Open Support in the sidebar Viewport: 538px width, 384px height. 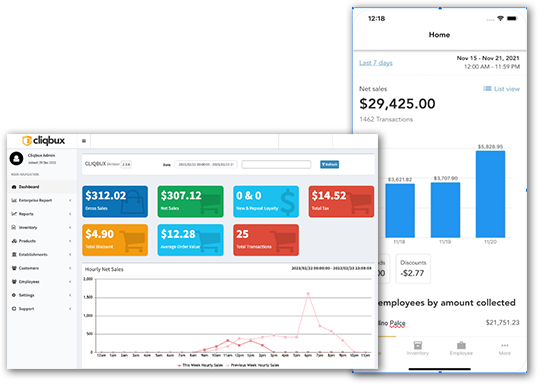(41, 309)
